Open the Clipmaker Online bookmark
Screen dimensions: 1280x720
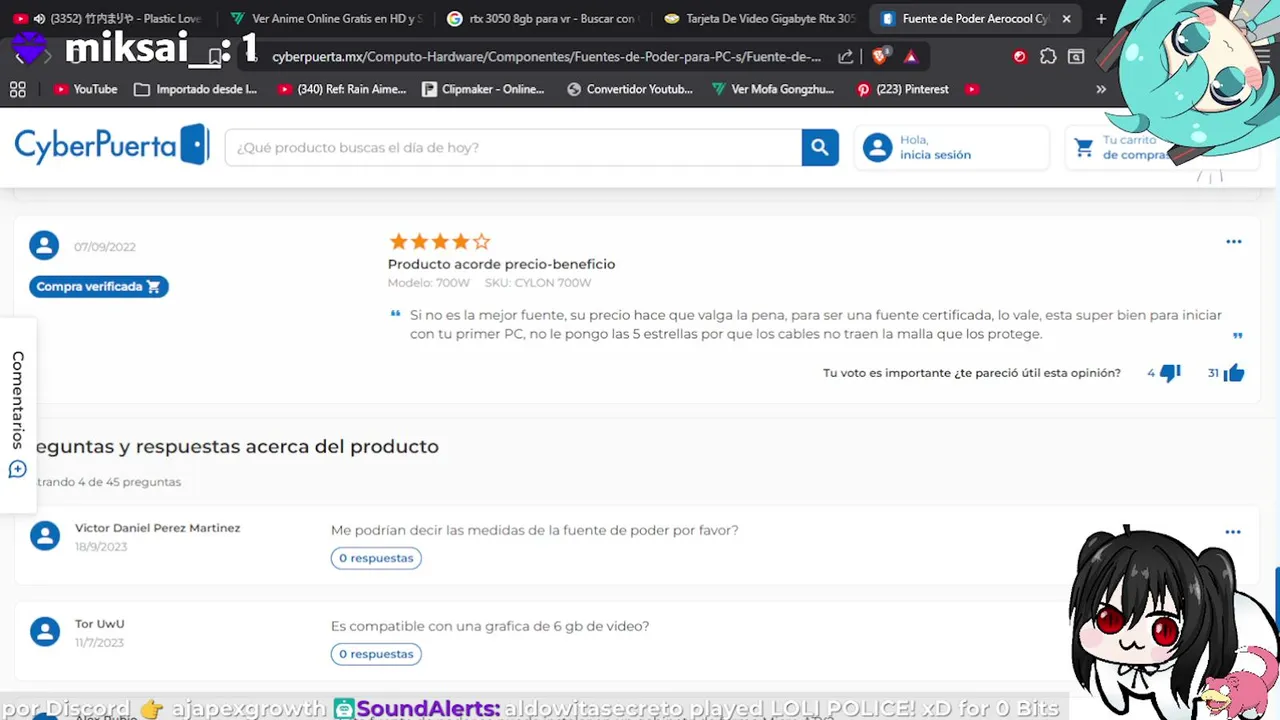coord(484,89)
